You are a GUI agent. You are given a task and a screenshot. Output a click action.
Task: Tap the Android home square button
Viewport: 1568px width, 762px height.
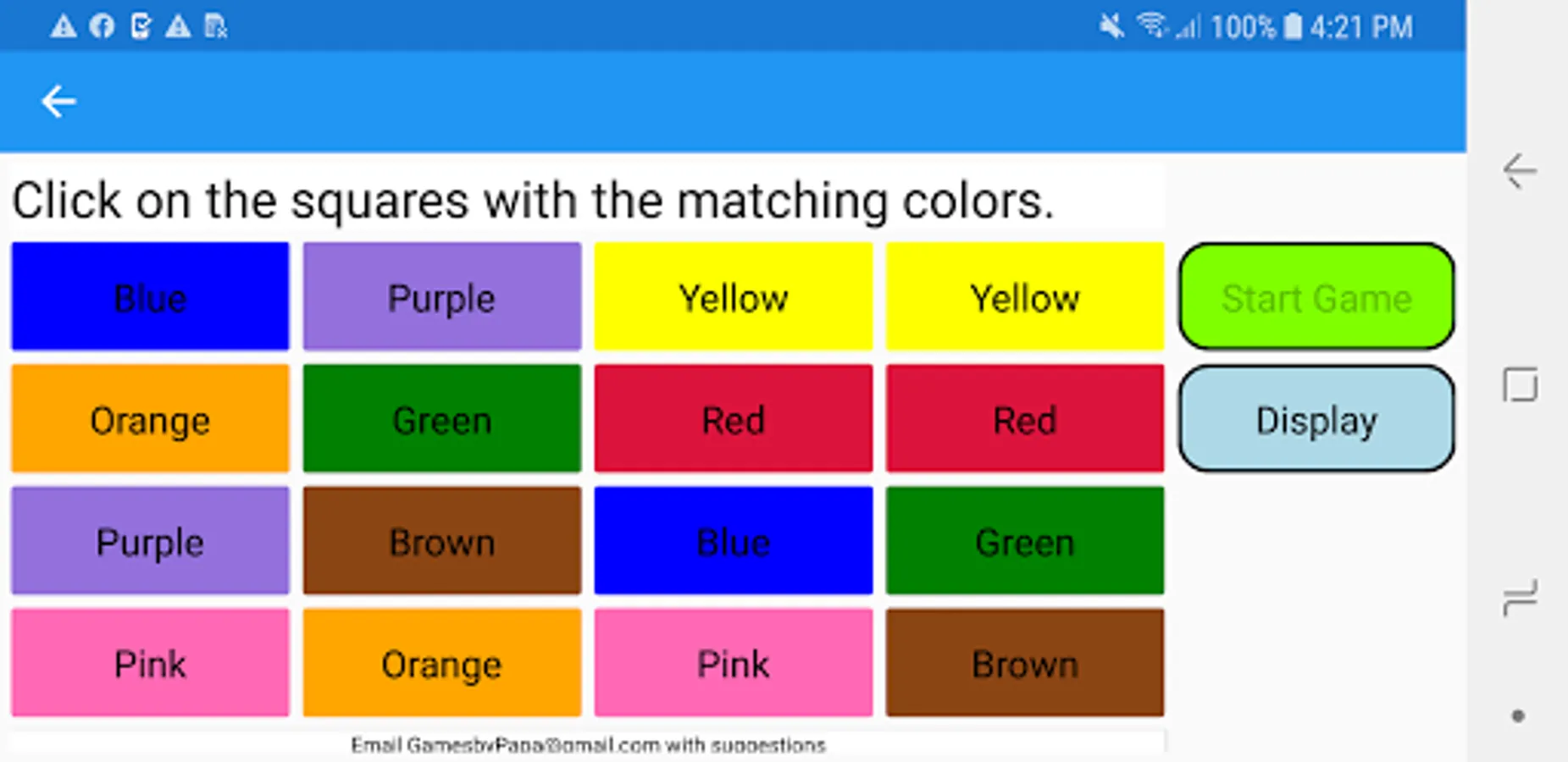click(x=1520, y=385)
